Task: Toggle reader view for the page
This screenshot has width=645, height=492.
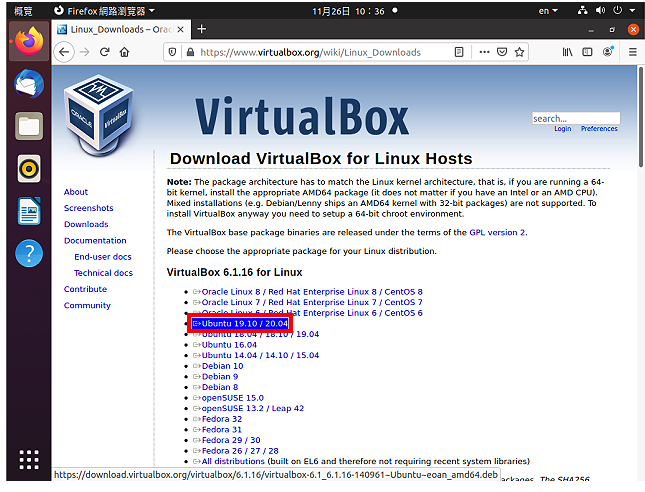Action: point(459,52)
